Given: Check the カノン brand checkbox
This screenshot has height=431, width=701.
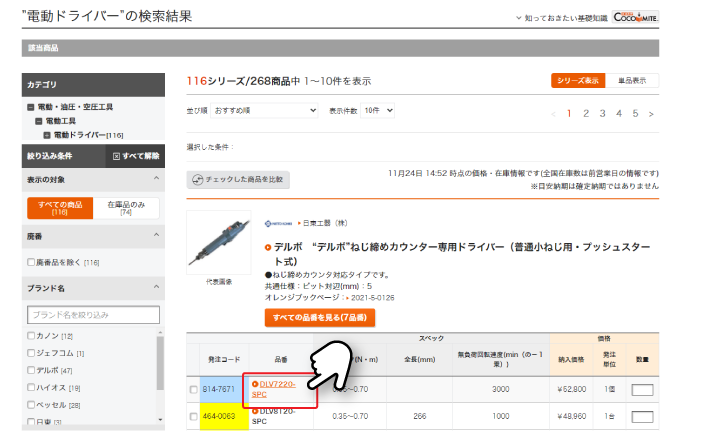Looking at the screenshot, I should tap(31, 335).
